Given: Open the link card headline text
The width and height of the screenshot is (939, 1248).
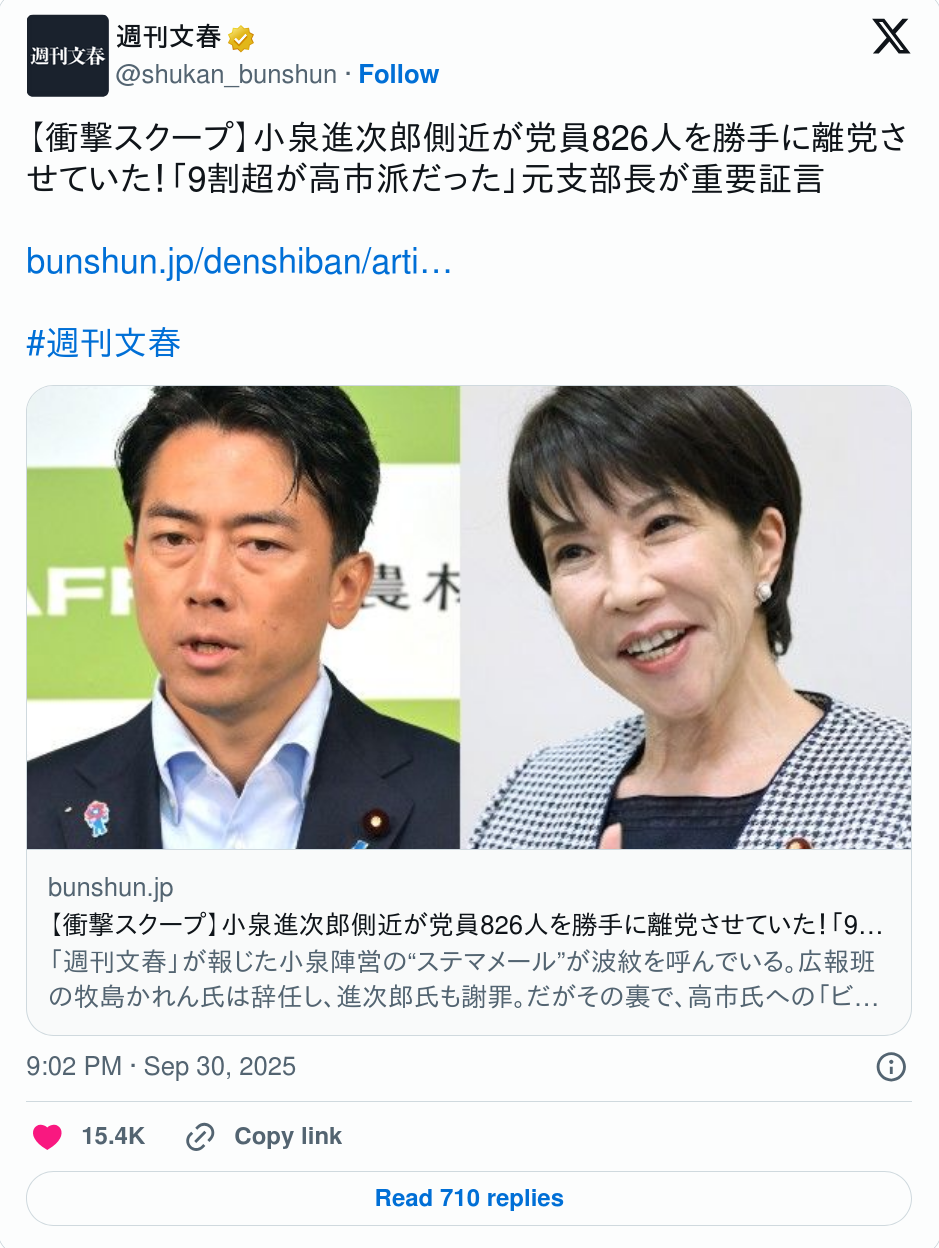Looking at the screenshot, I should pyautogui.click(x=466, y=922).
